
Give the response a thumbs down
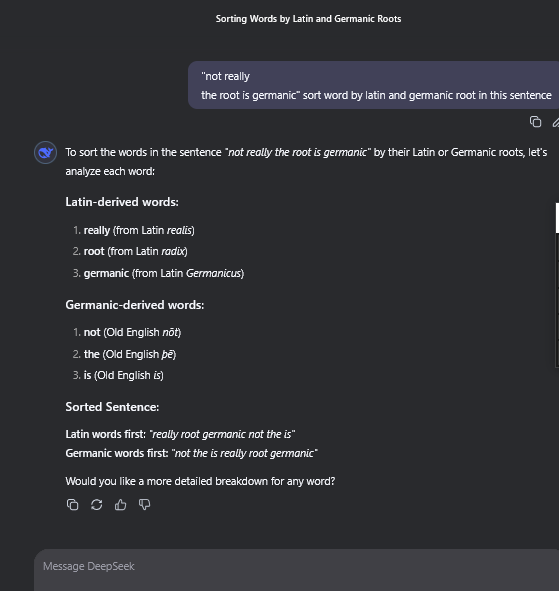145,504
